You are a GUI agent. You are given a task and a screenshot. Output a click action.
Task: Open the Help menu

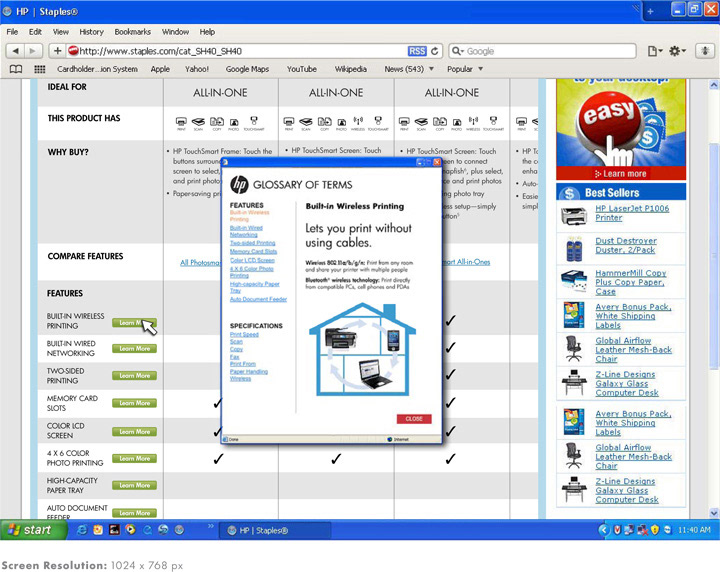pos(207,32)
